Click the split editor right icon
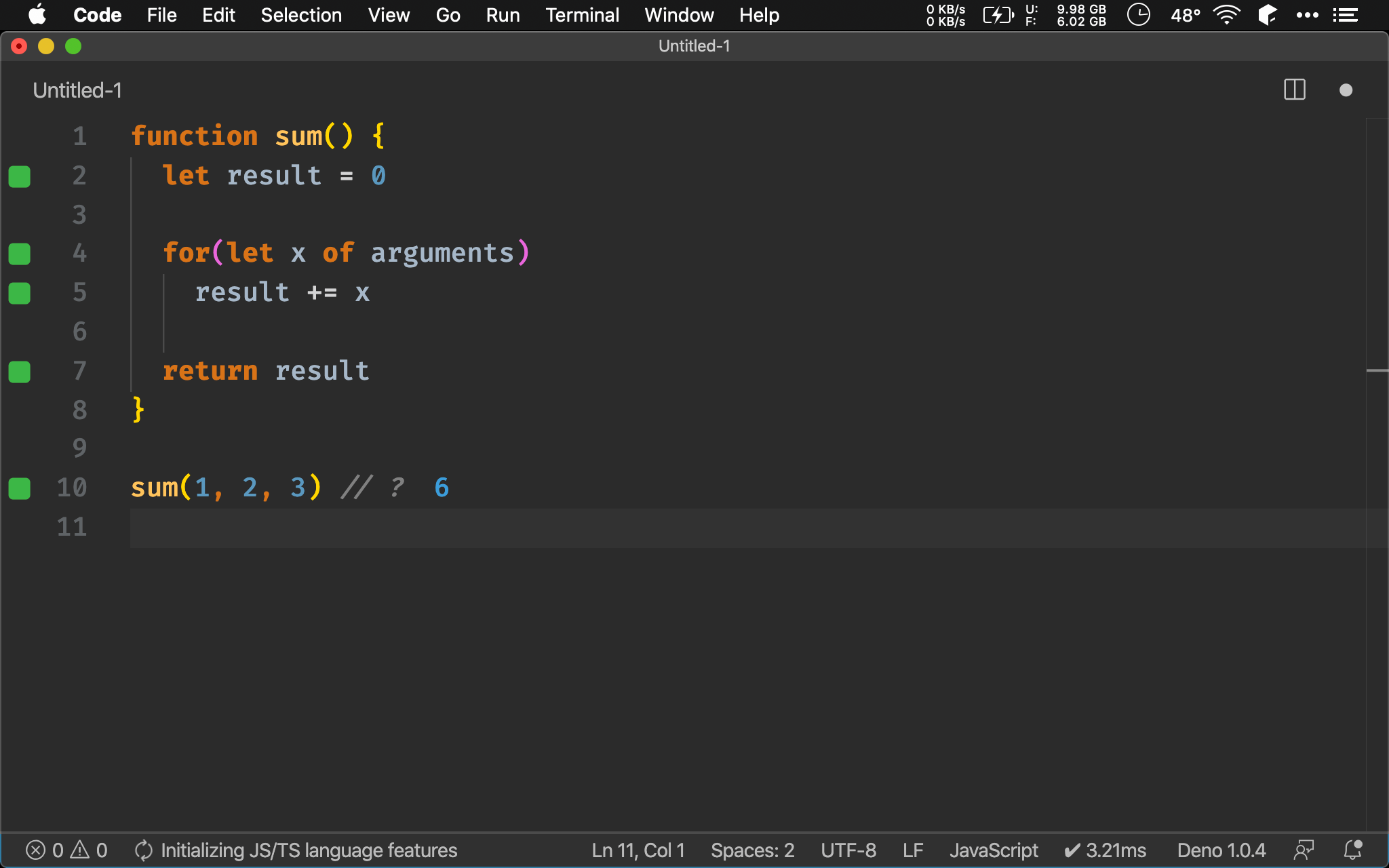The width and height of the screenshot is (1389, 868). [1294, 90]
